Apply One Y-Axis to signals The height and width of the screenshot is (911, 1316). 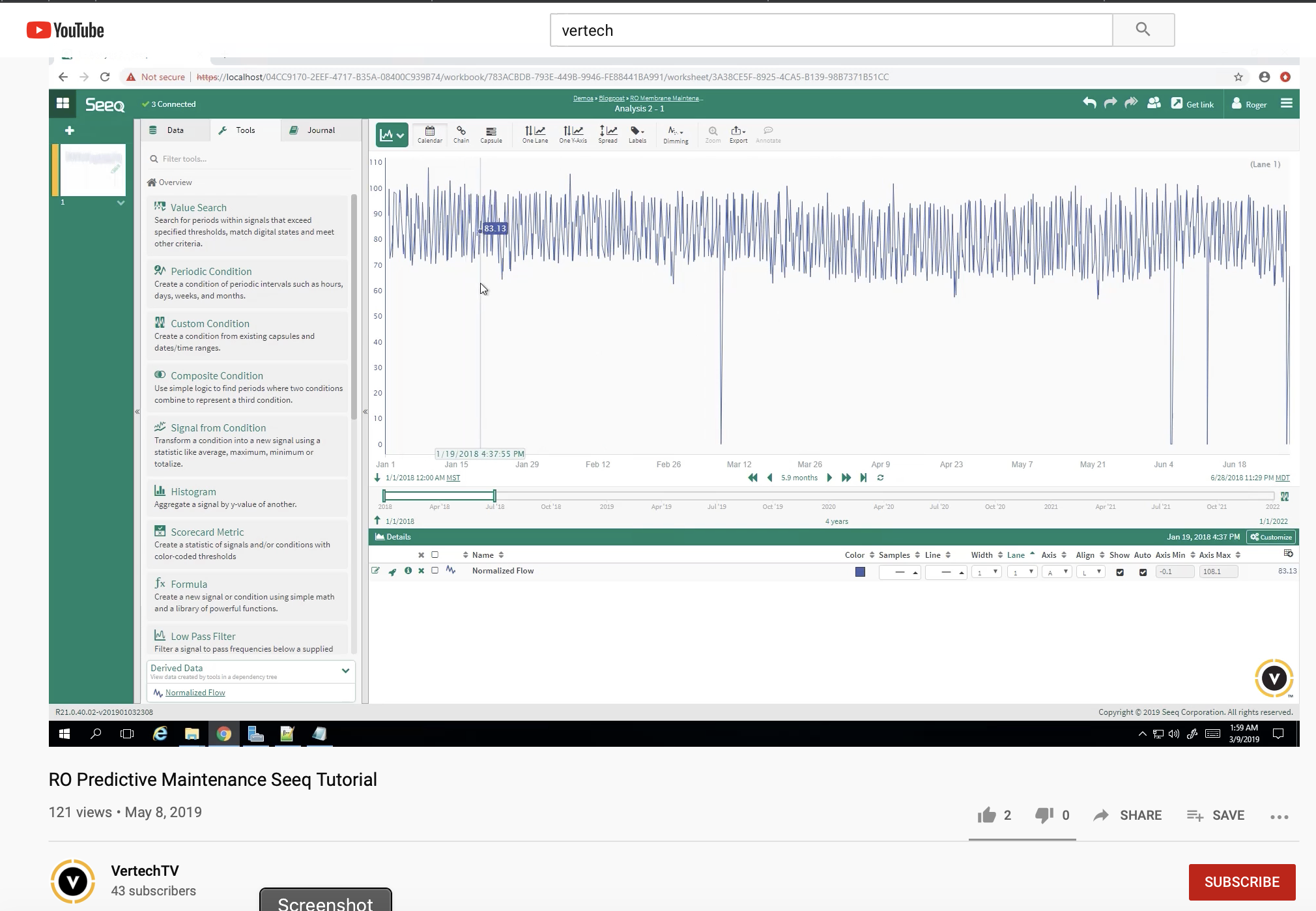[x=573, y=134]
